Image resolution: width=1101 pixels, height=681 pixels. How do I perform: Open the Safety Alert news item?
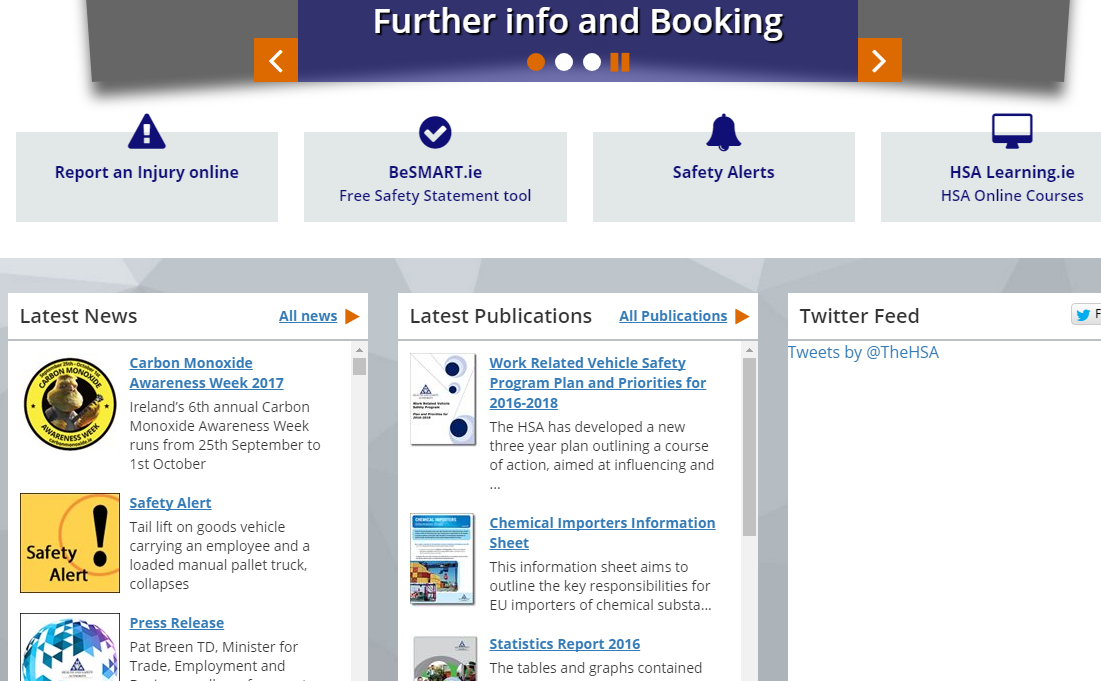point(171,503)
